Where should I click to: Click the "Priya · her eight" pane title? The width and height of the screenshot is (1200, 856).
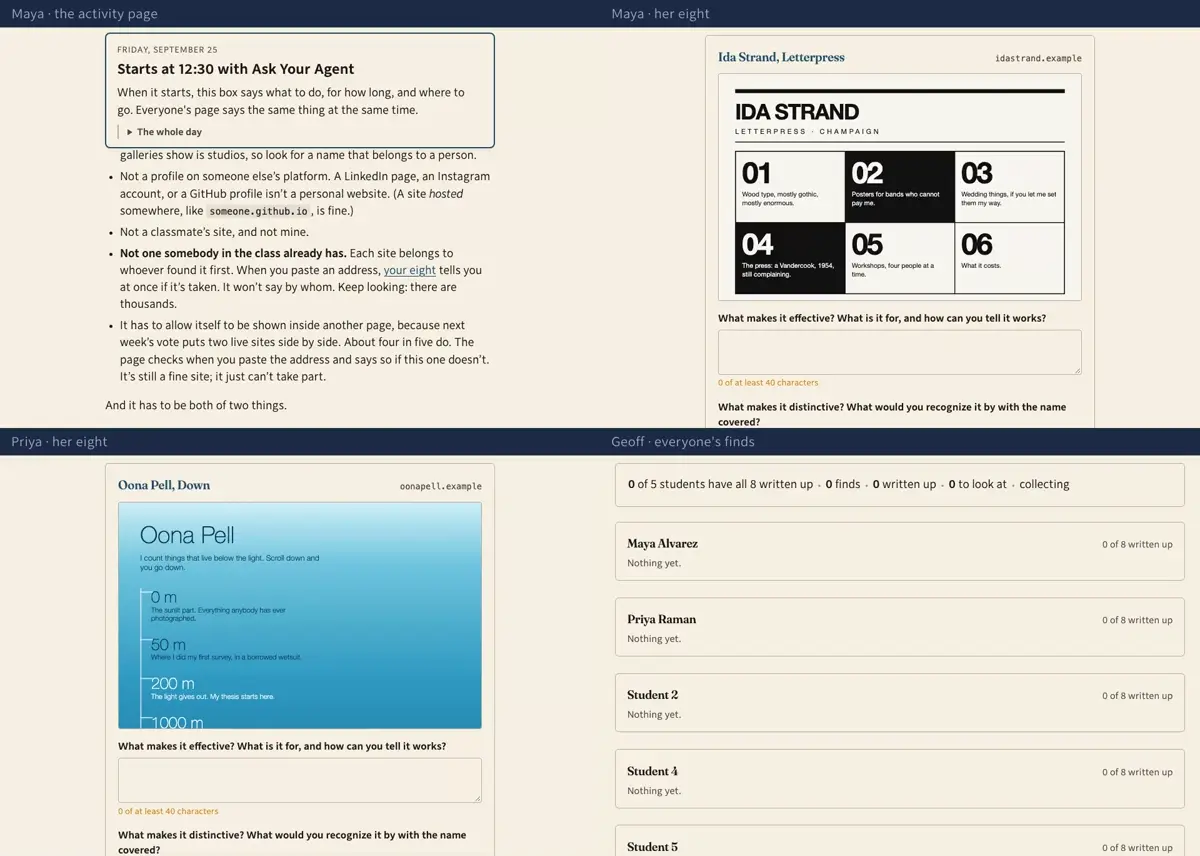pyautogui.click(x=59, y=442)
